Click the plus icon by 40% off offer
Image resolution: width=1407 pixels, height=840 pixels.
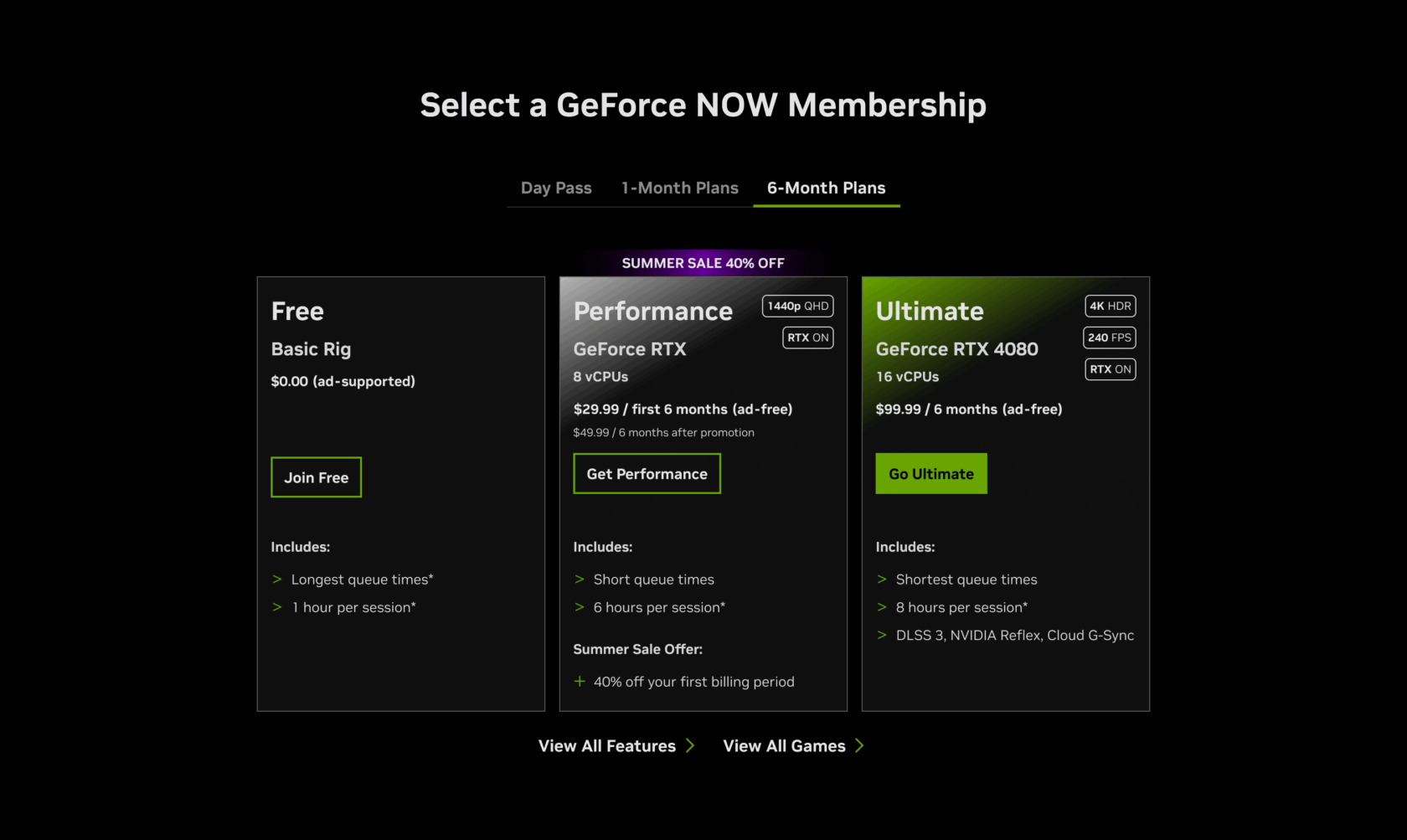(x=580, y=682)
